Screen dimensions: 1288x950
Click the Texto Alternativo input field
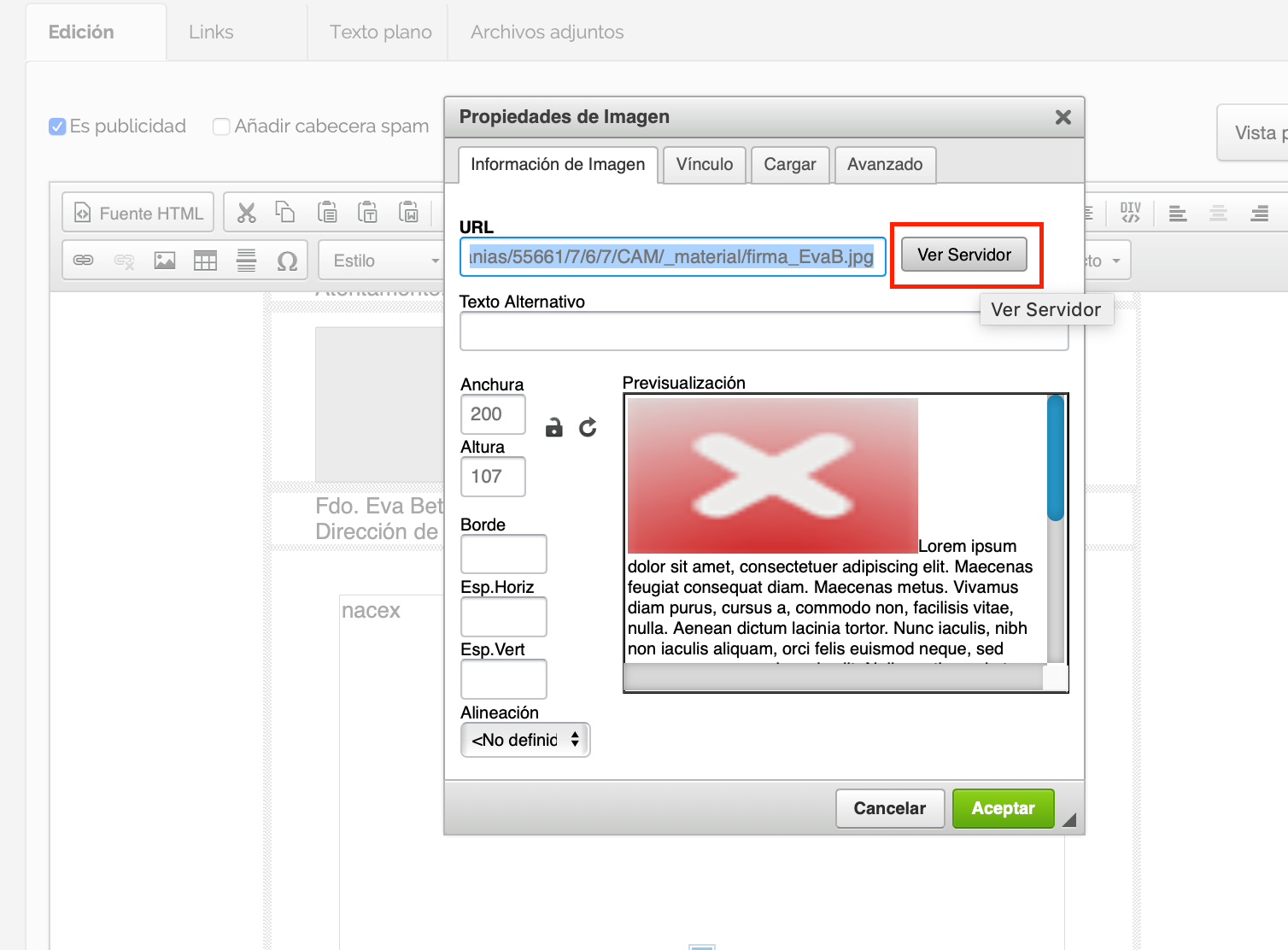click(x=719, y=331)
